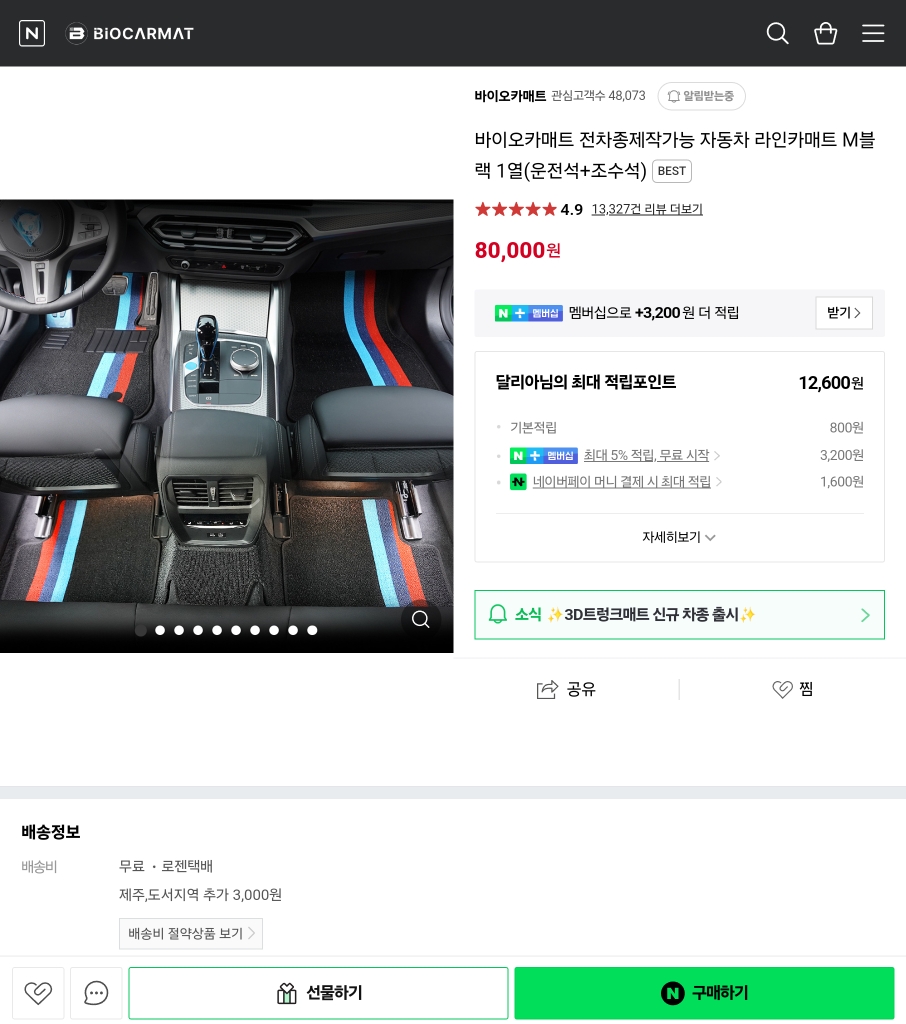Select the last image carousel dot
This screenshot has height=1024, width=906.
[x=312, y=630]
